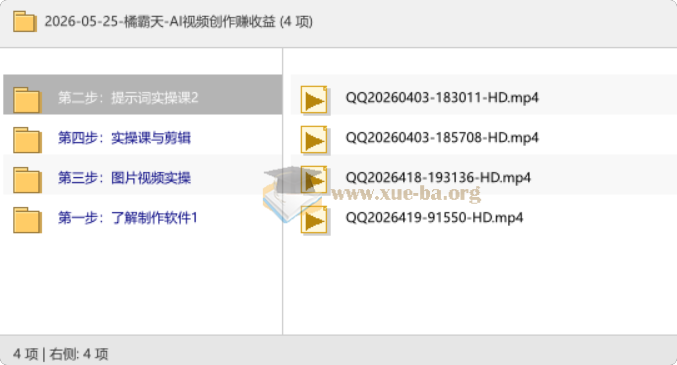Click folder icon beside 第二步：提示词实操课2

[27, 100]
